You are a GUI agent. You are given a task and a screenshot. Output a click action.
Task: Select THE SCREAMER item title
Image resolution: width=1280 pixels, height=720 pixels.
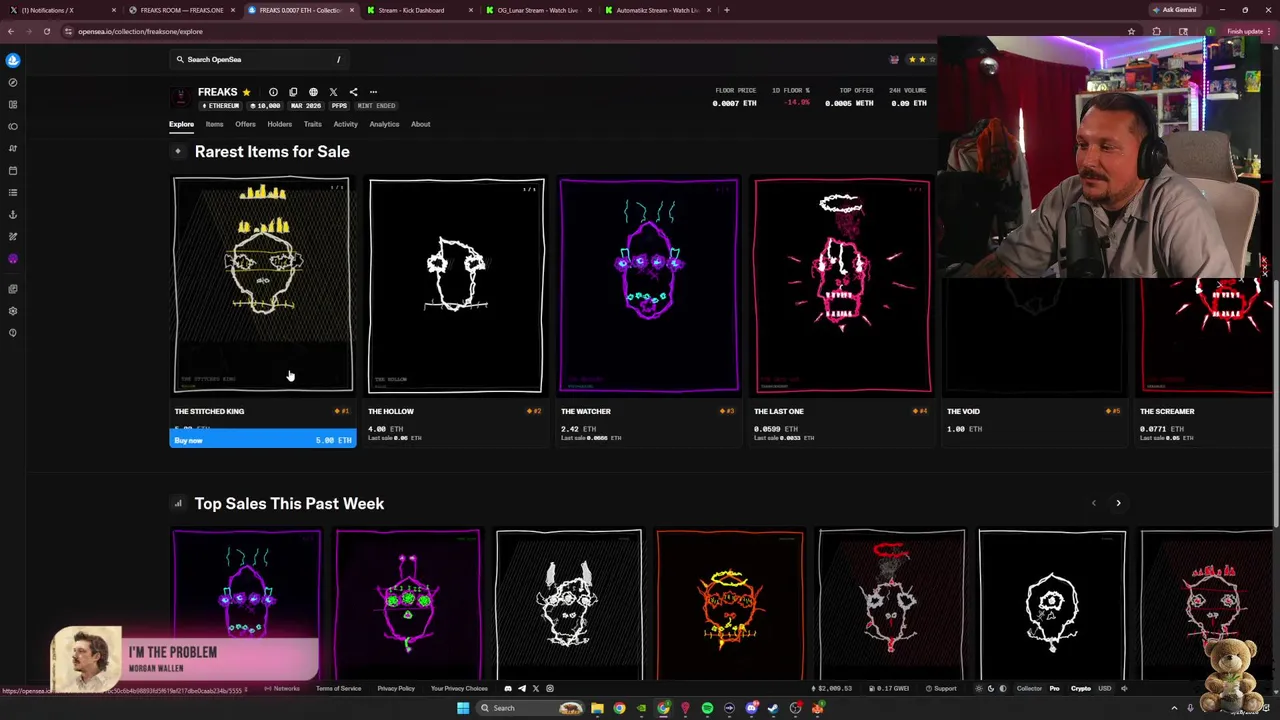pos(1167,411)
